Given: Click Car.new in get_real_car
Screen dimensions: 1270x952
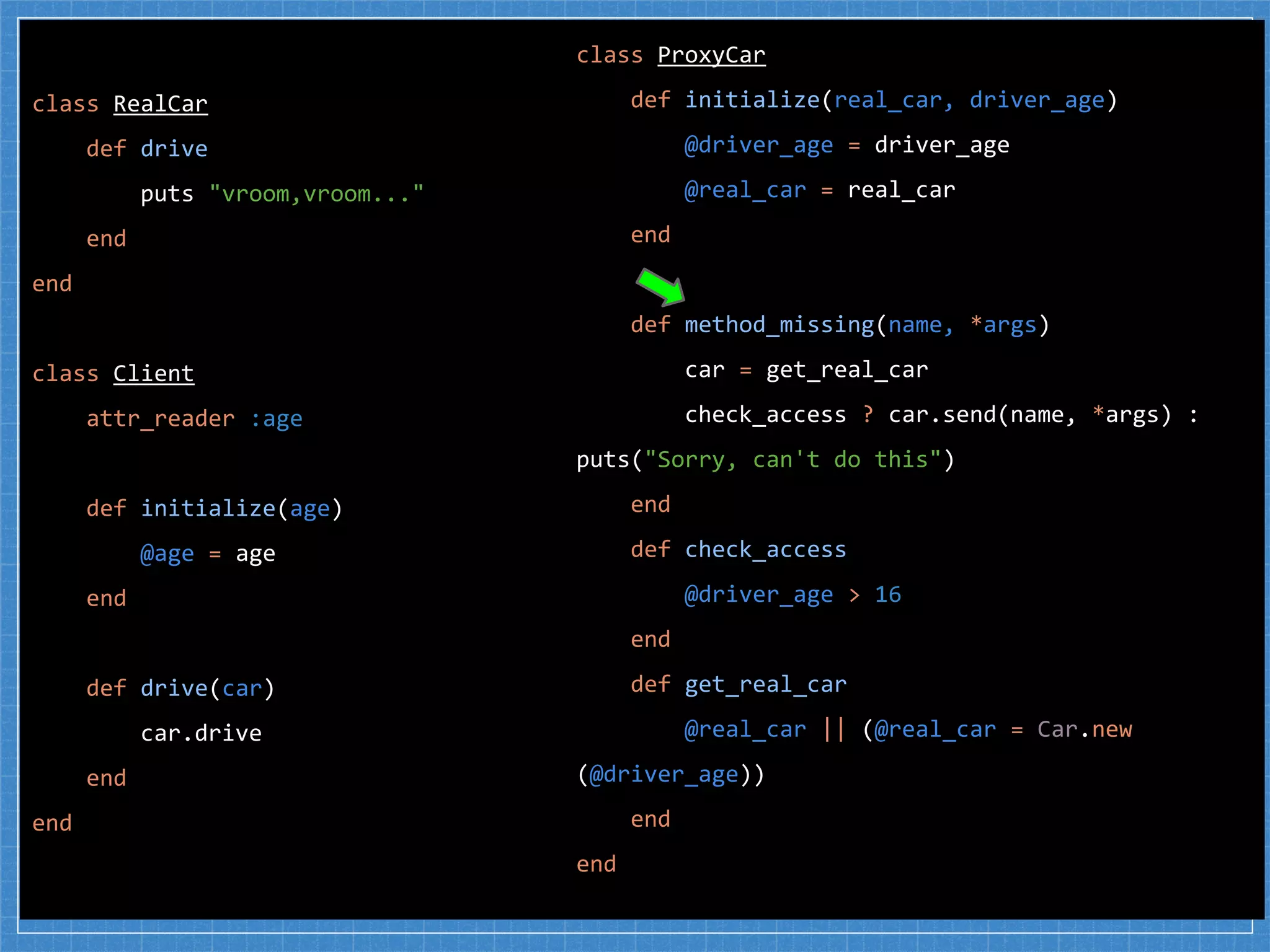Looking at the screenshot, I should [x=1085, y=729].
